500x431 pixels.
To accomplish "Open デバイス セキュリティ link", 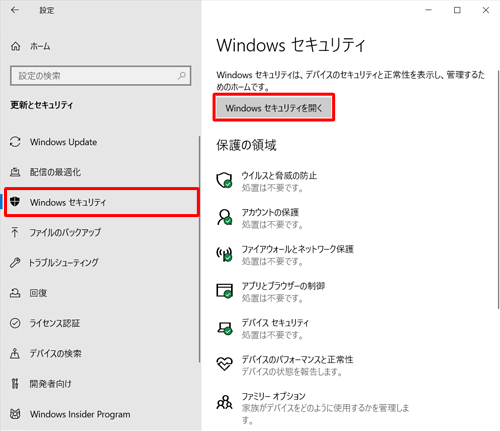I will pos(275,322).
